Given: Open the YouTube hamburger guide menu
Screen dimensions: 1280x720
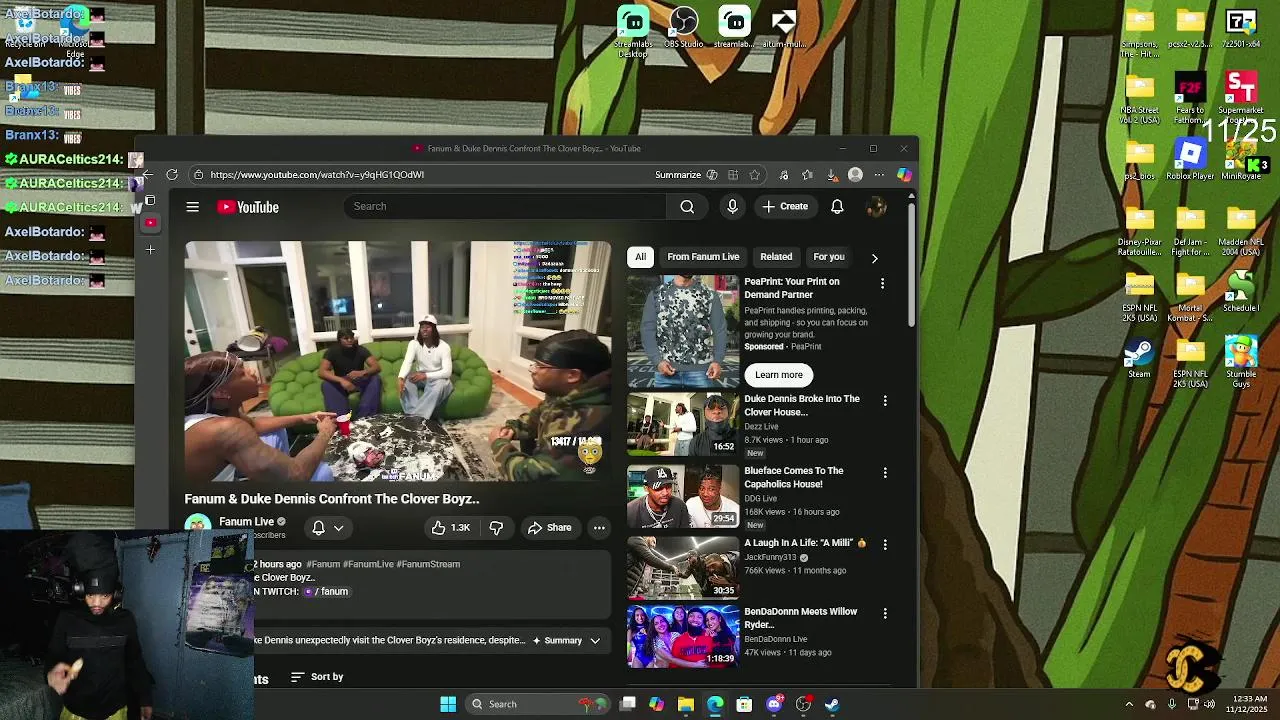Looking at the screenshot, I should pos(192,207).
